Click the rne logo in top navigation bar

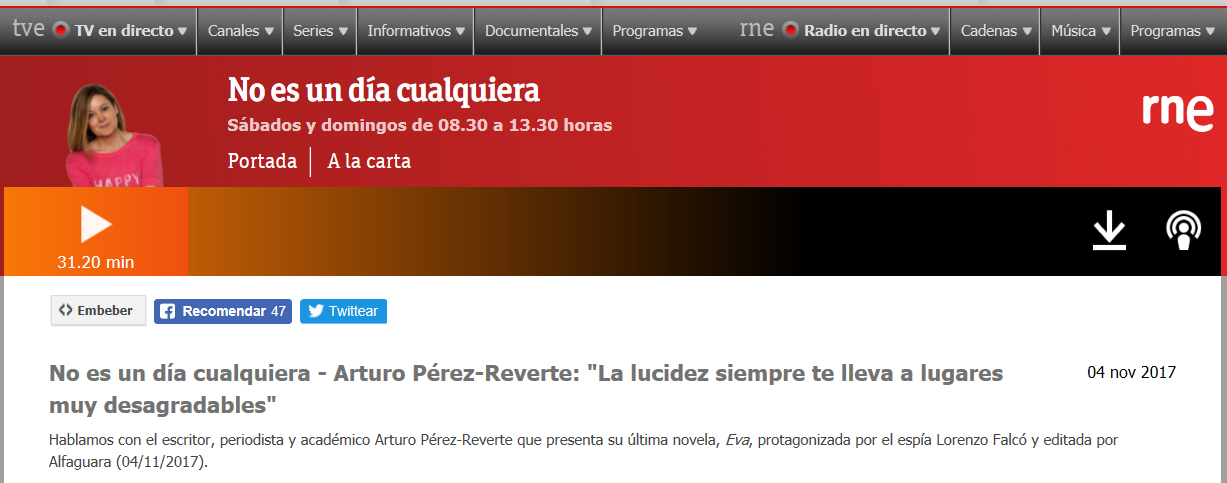[756, 29]
